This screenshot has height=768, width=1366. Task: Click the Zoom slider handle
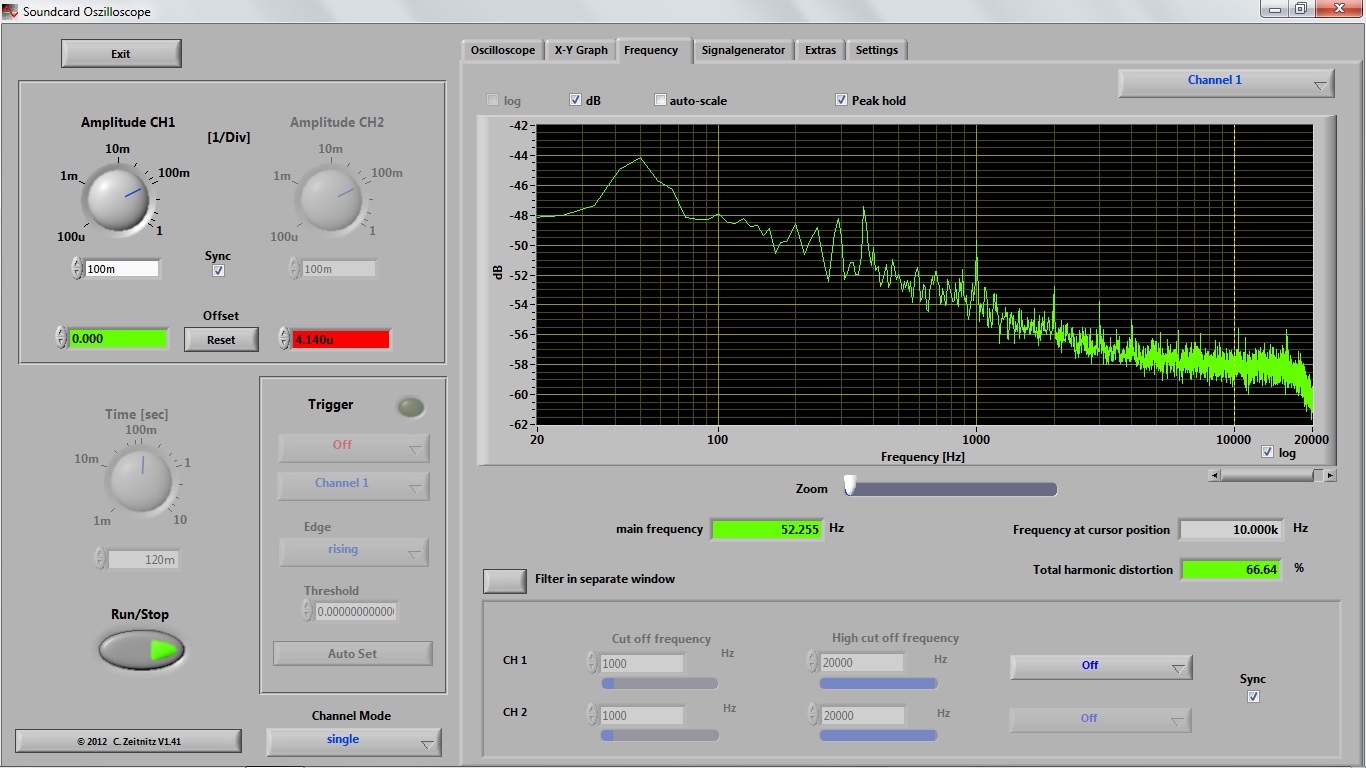[850, 486]
